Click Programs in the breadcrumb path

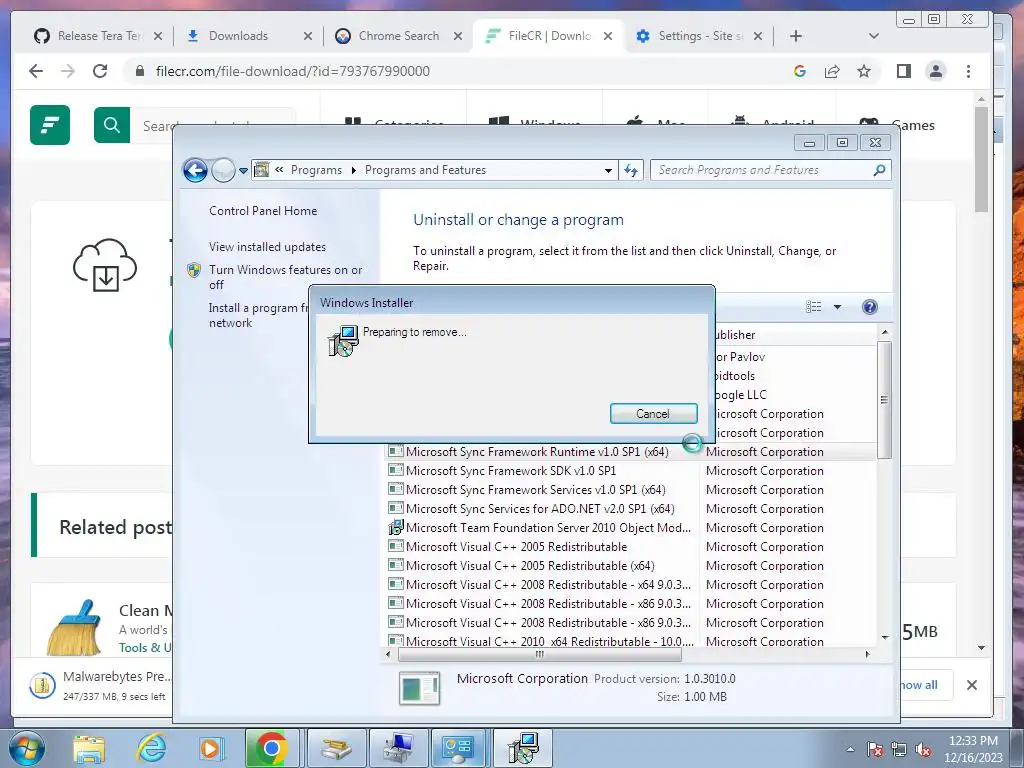(316, 170)
